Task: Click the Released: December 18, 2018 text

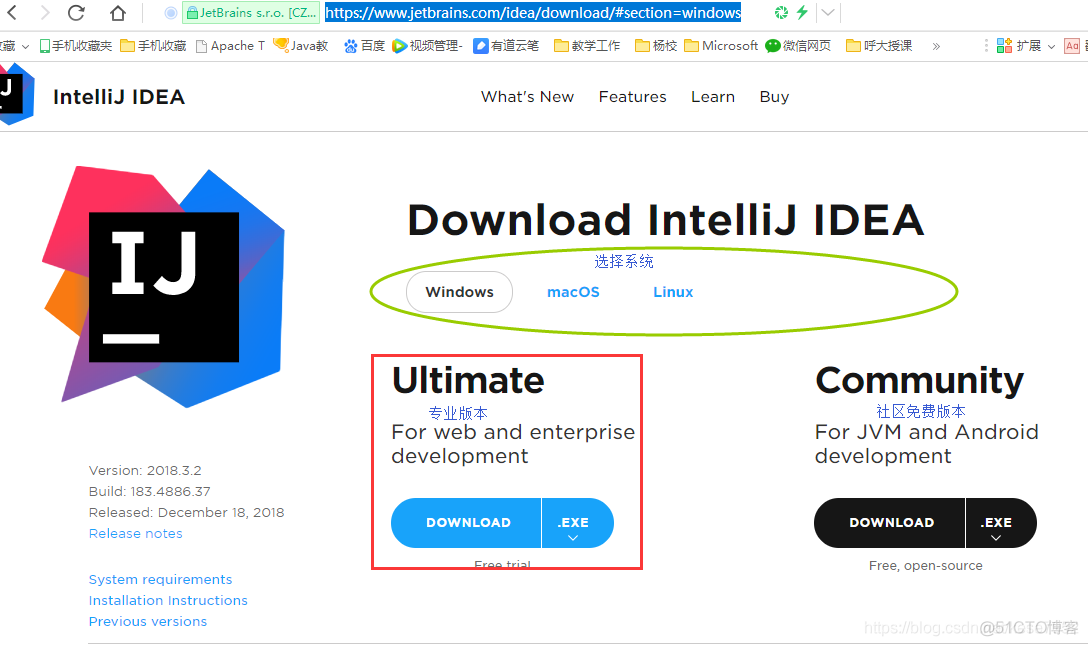Action: [x=187, y=513]
